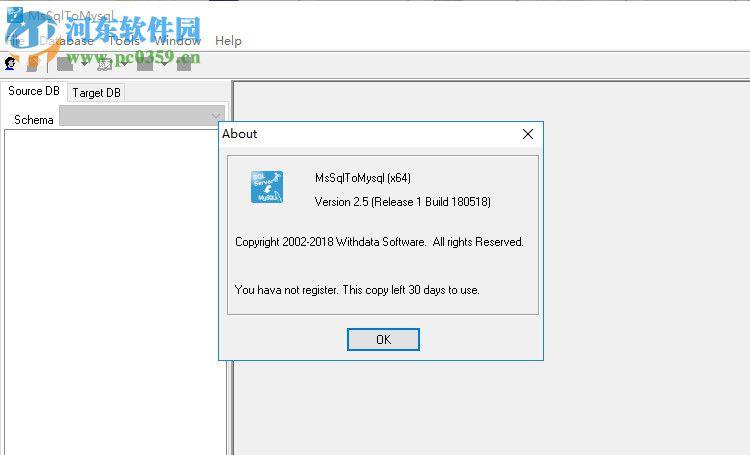Open the File menu
This screenshot has width=750, height=455.
point(15,41)
